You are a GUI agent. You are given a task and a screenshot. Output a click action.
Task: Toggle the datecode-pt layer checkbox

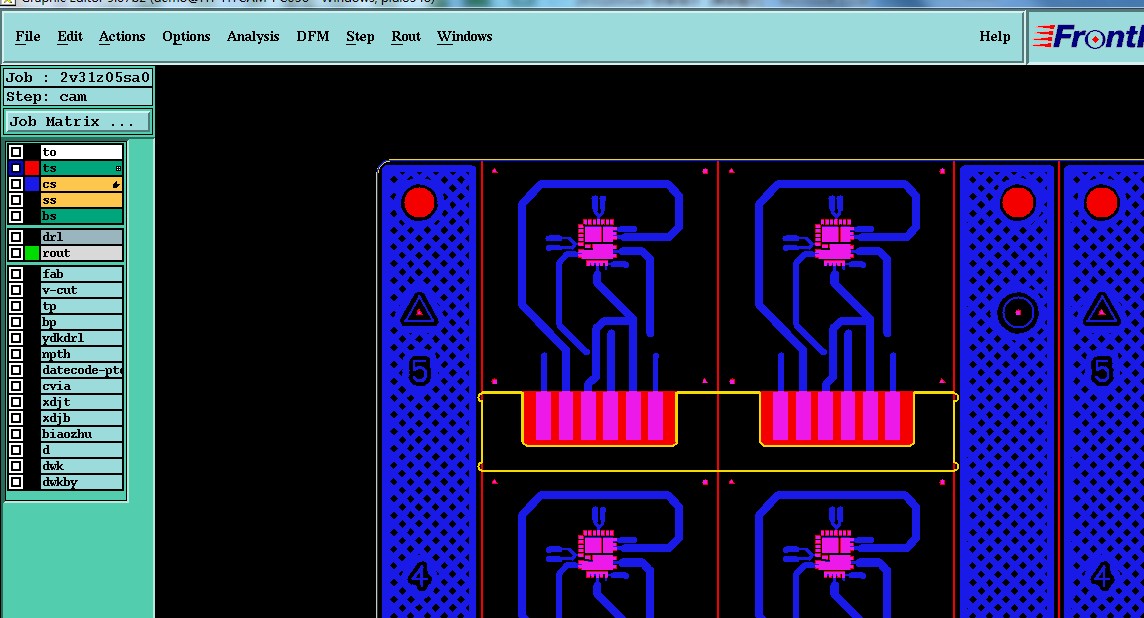coord(16,371)
